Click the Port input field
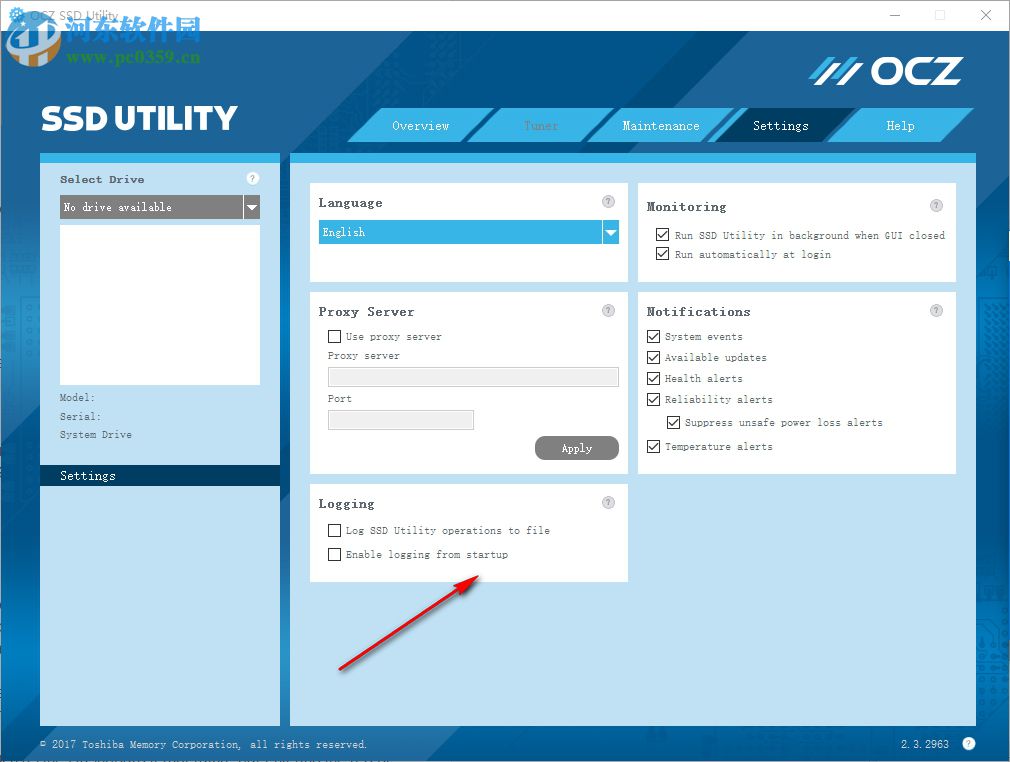This screenshot has width=1010, height=762. pyautogui.click(x=400, y=419)
